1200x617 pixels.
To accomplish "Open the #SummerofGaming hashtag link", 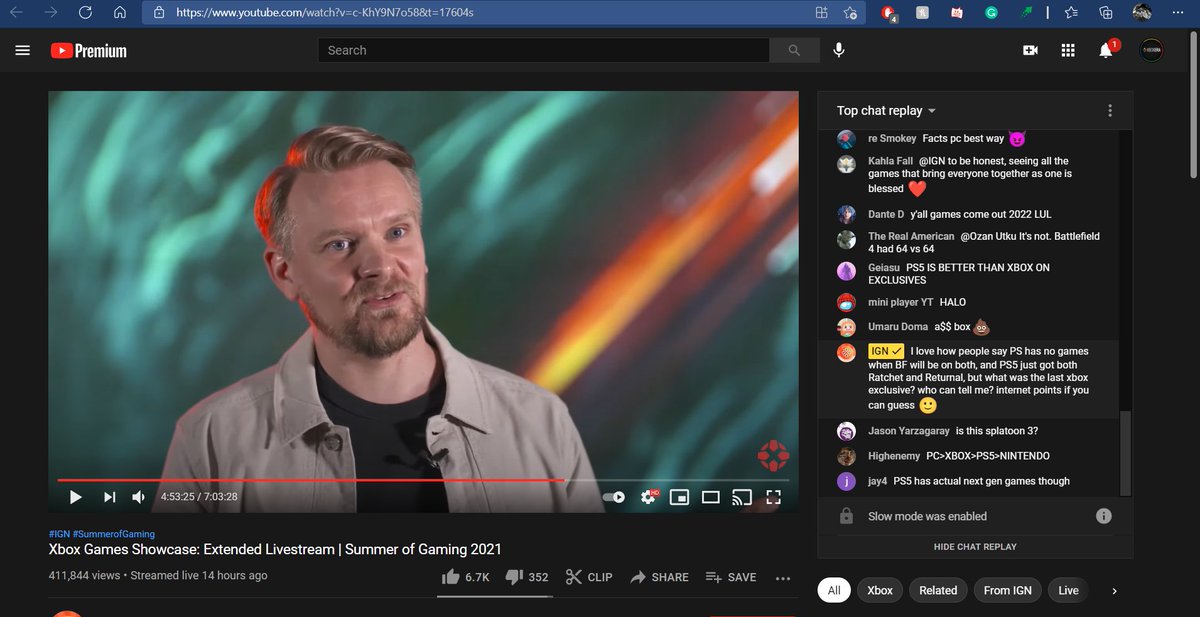I will 114,534.
